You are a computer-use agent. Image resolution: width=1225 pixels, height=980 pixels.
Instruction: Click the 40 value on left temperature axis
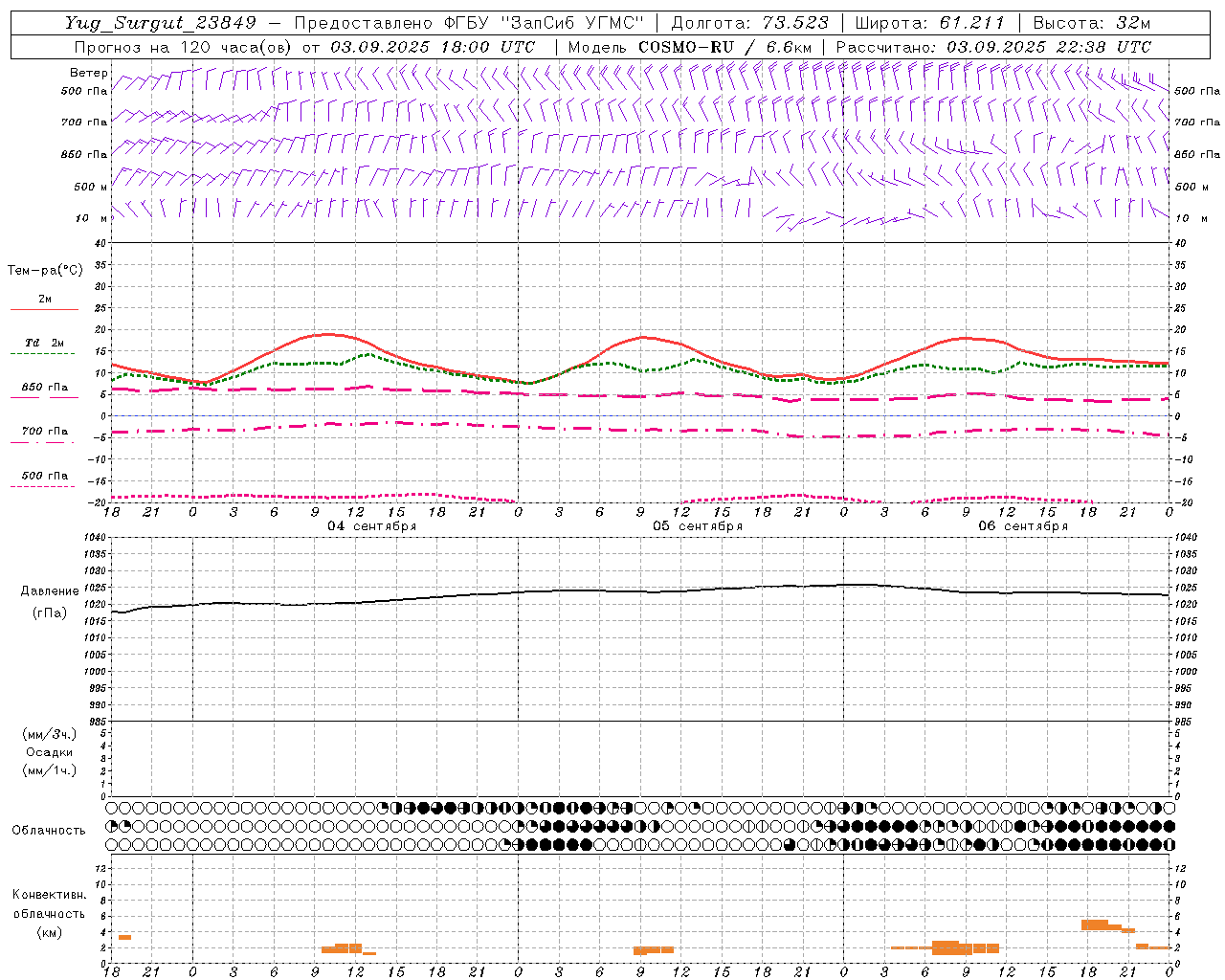tap(100, 243)
